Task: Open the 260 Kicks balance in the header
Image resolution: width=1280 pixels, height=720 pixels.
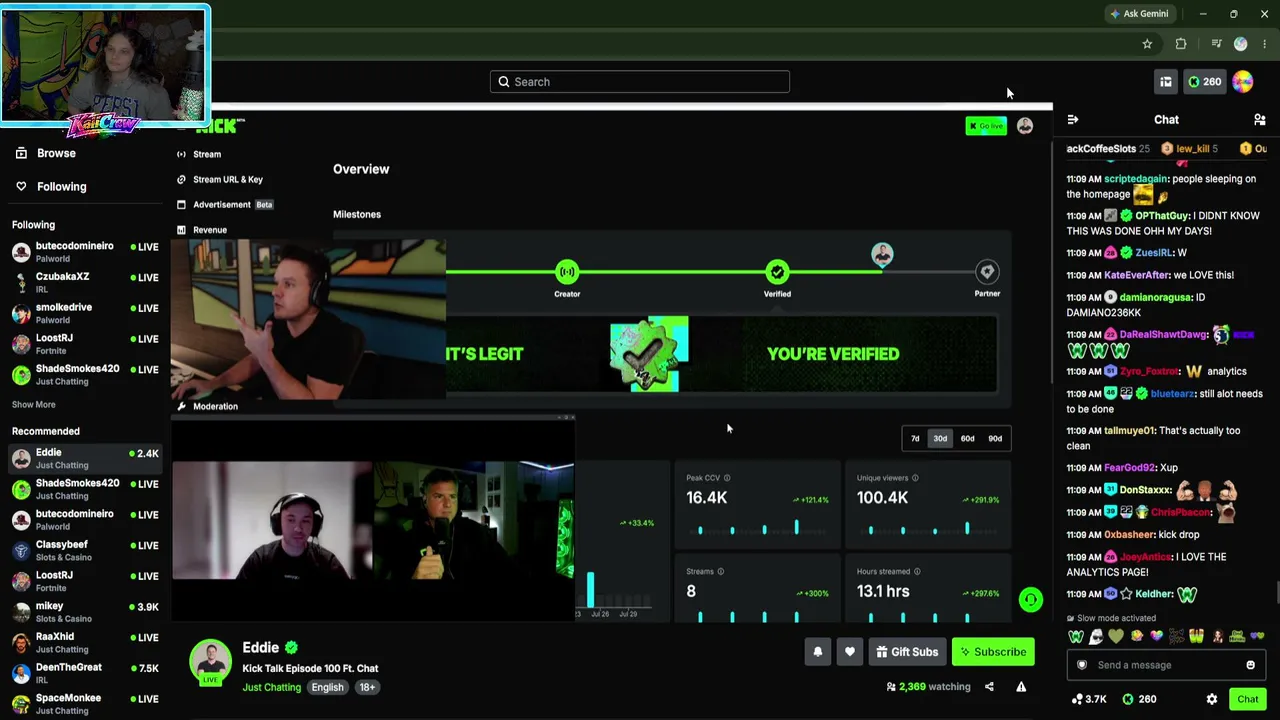Action: click(x=1204, y=82)
